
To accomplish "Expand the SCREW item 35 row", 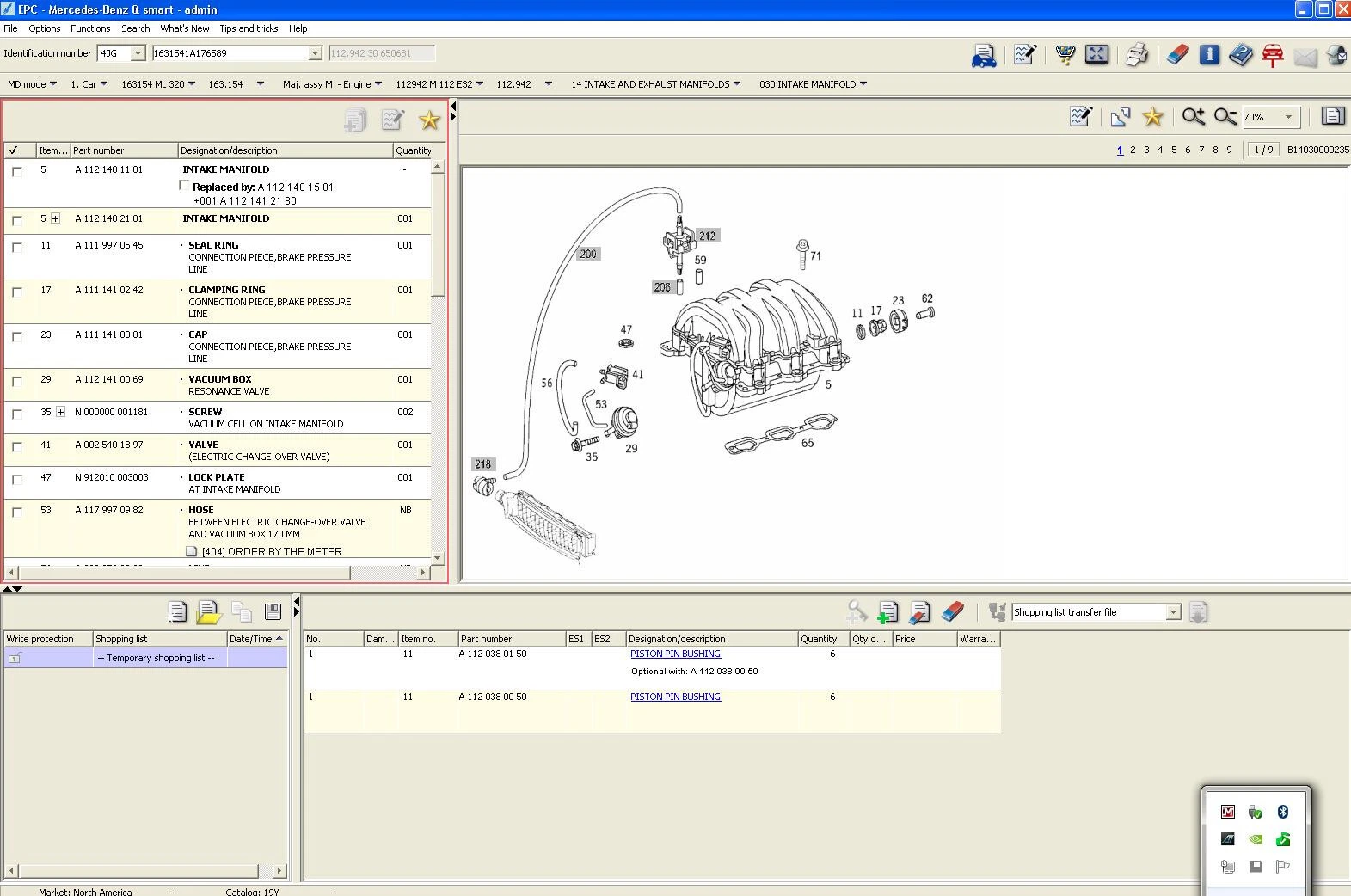I will 60,412.
